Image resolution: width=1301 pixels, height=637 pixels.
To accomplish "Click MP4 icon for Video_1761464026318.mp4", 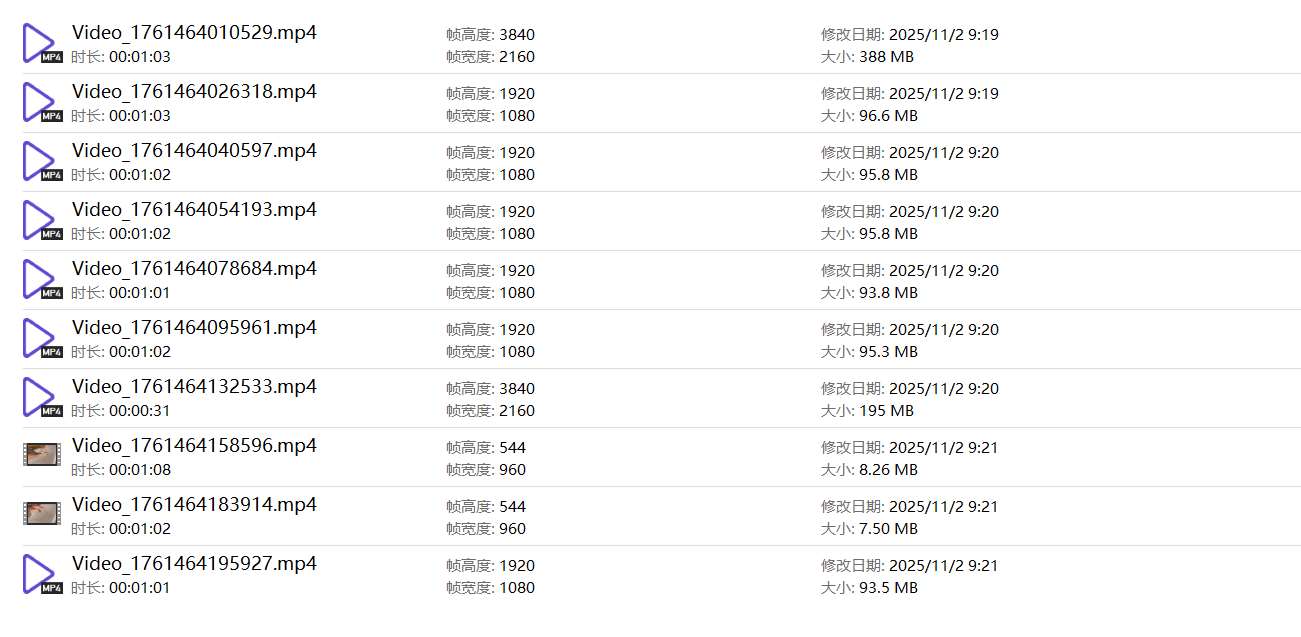I will pyautogui.click(x=41, y=103).
